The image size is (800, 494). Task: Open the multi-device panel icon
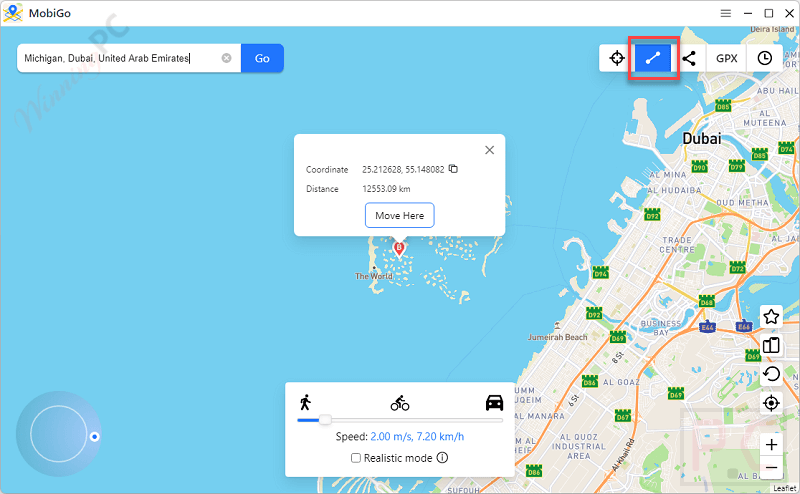click(x=771, y=345)
